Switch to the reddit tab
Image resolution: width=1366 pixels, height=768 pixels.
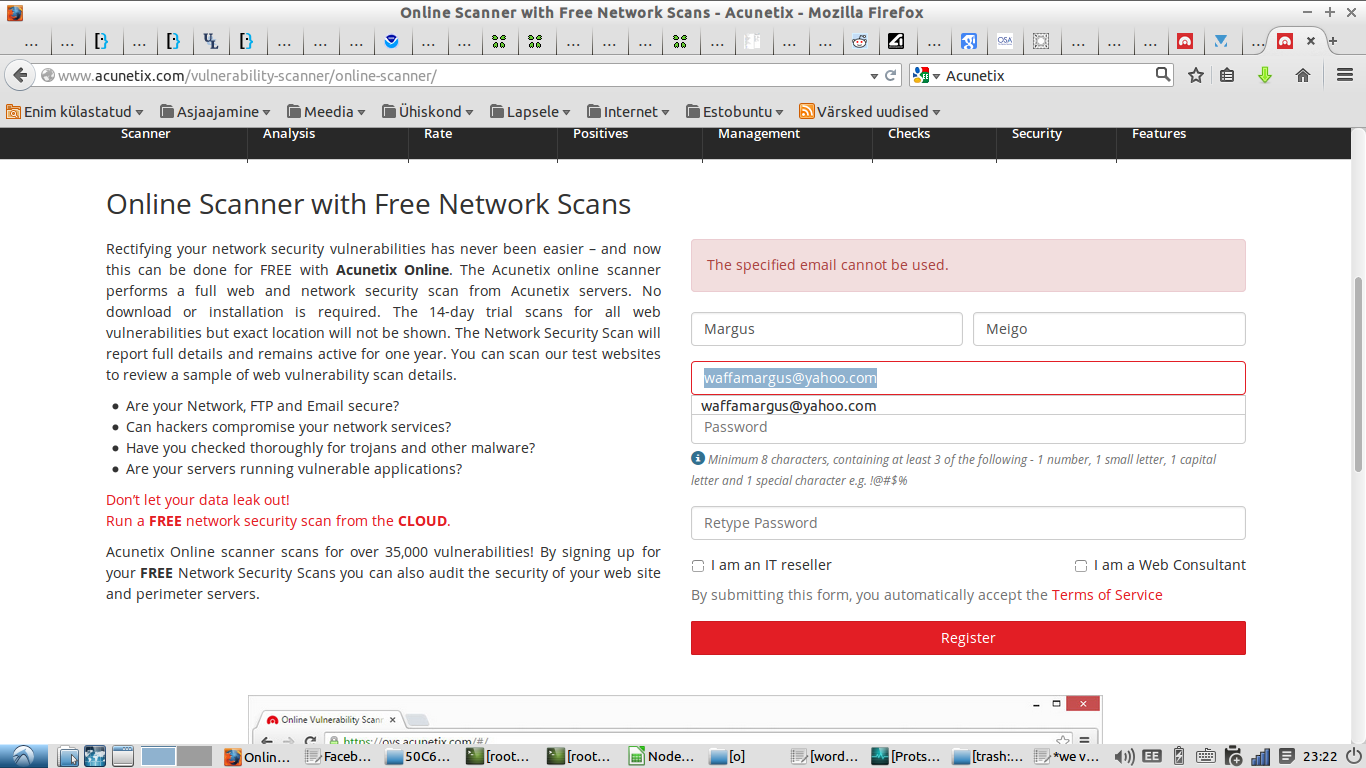(859, 42)
